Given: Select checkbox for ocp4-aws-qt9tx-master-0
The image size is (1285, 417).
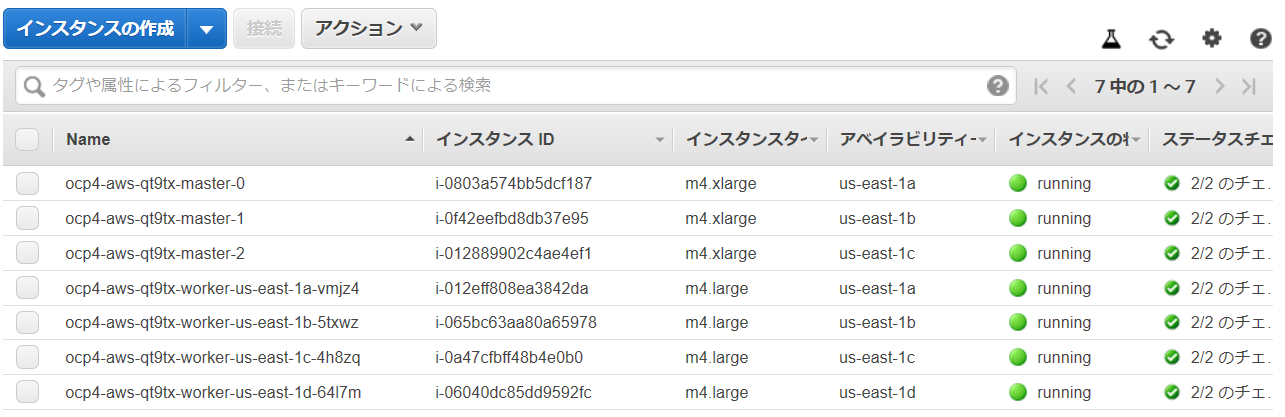Looking at the screenshot, I should (x=27, y=183).
